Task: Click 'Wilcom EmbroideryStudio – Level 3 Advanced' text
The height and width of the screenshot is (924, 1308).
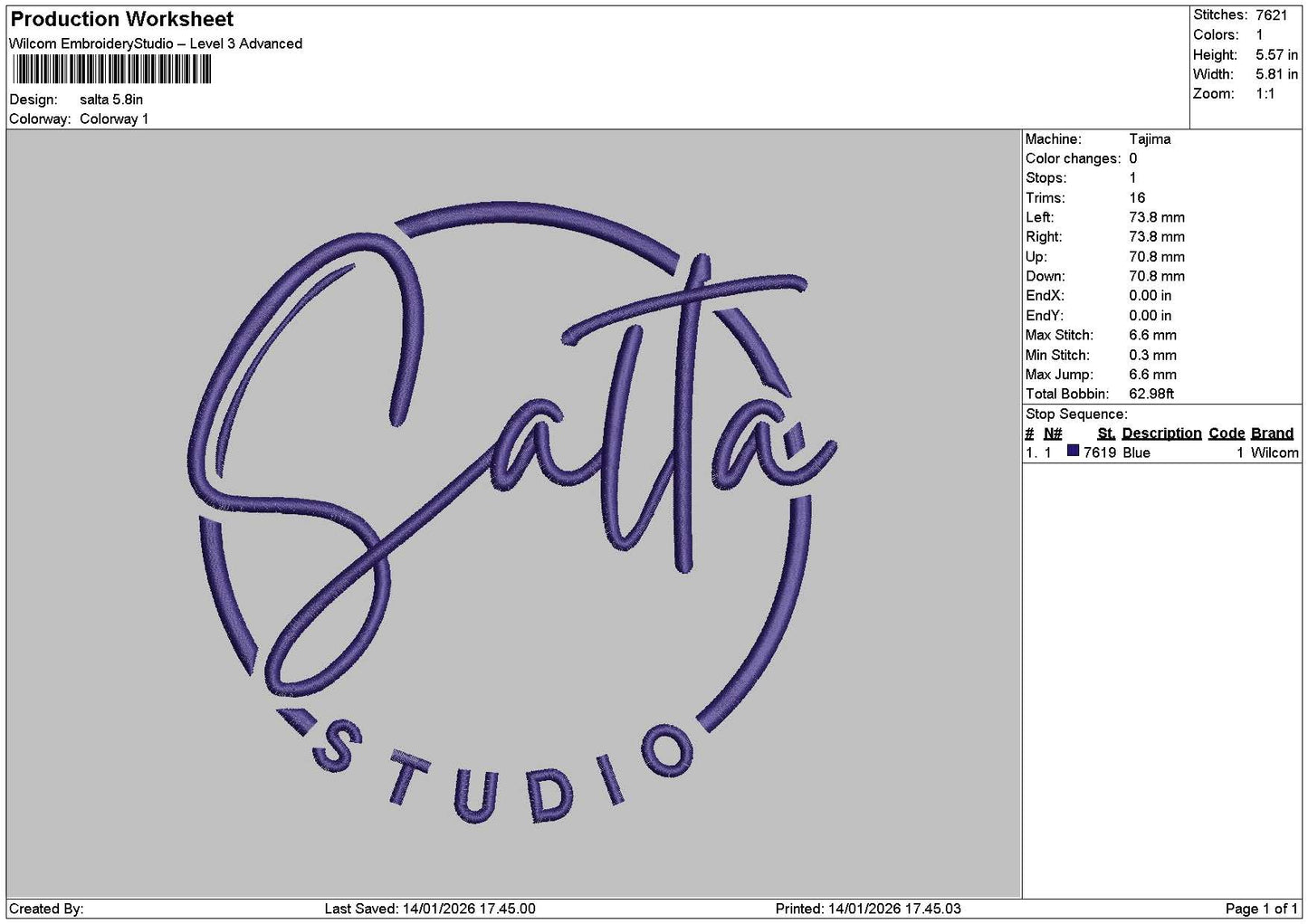Action: click(156, 43)
